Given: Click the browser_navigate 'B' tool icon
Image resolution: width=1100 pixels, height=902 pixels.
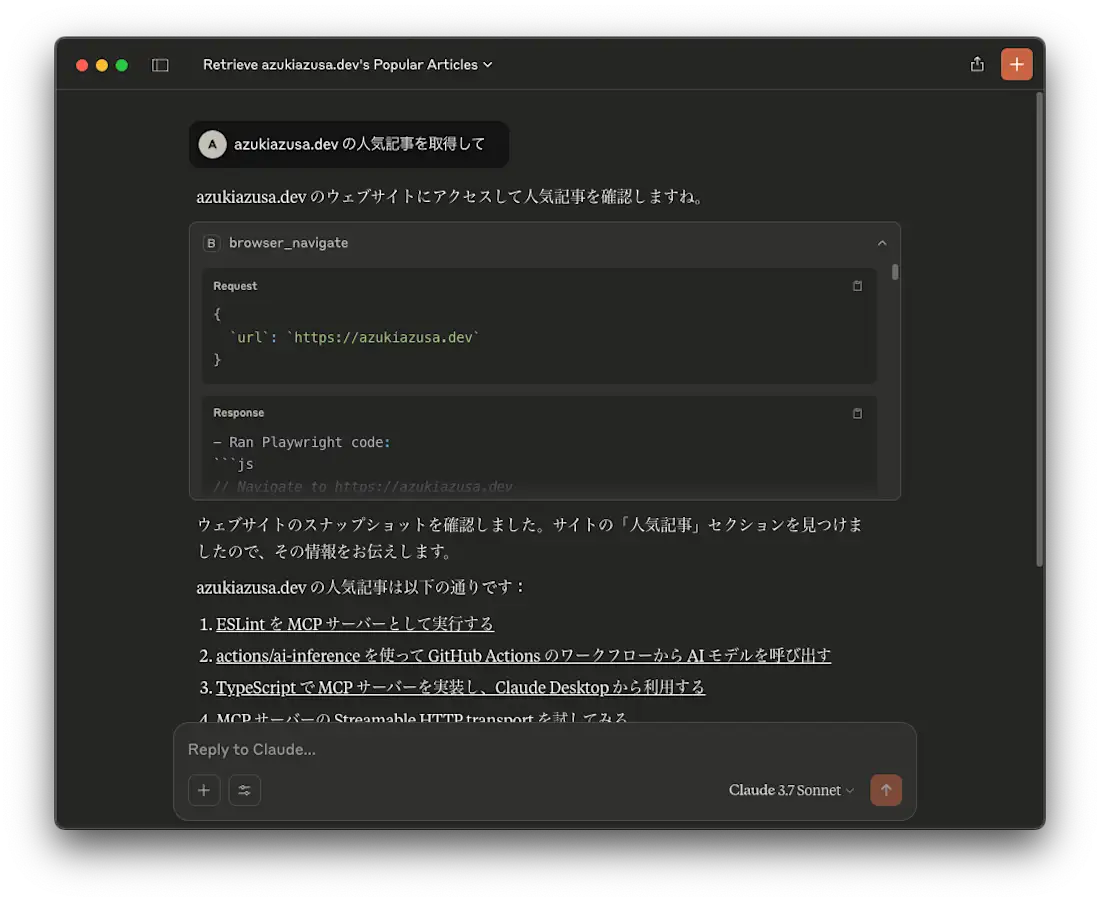Looking at the screenshot, I should 211,242.
